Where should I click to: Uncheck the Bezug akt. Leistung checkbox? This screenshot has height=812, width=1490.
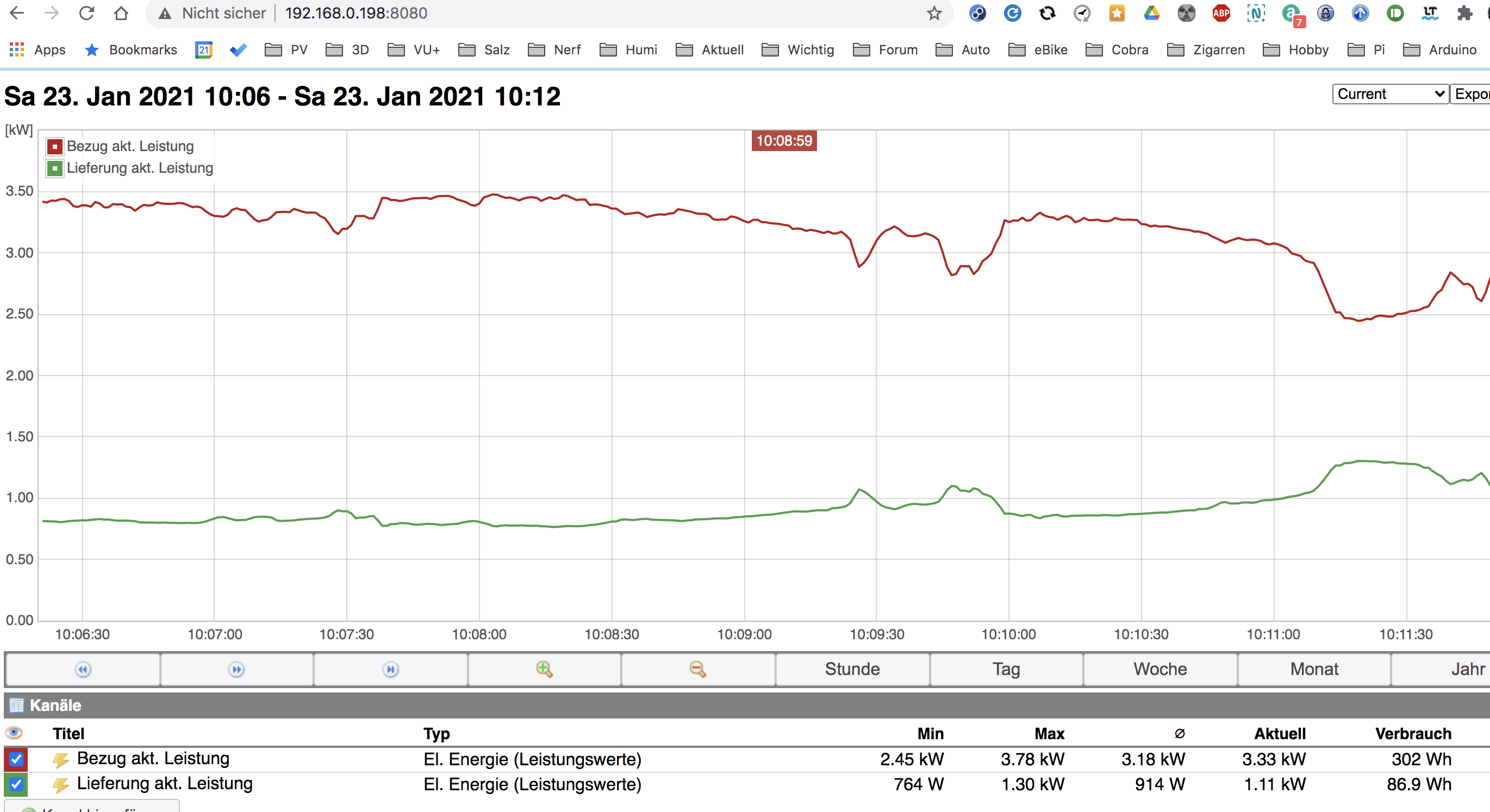click(16, 759)
